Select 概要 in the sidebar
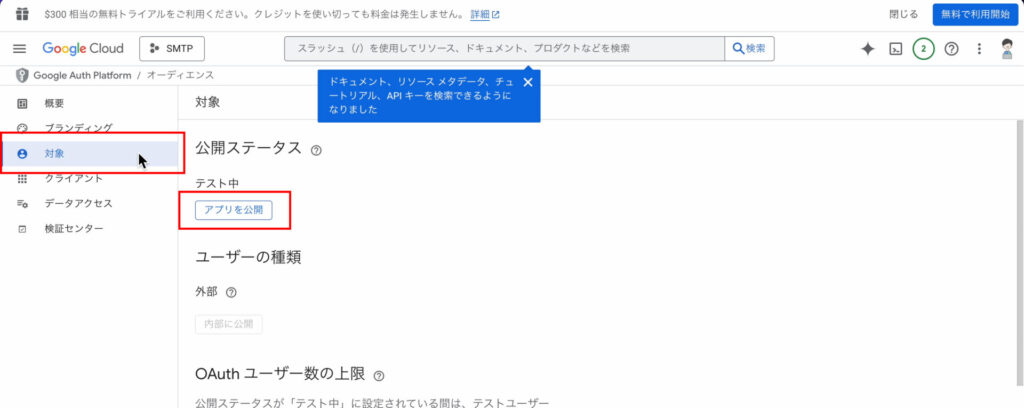 point(89,103)
